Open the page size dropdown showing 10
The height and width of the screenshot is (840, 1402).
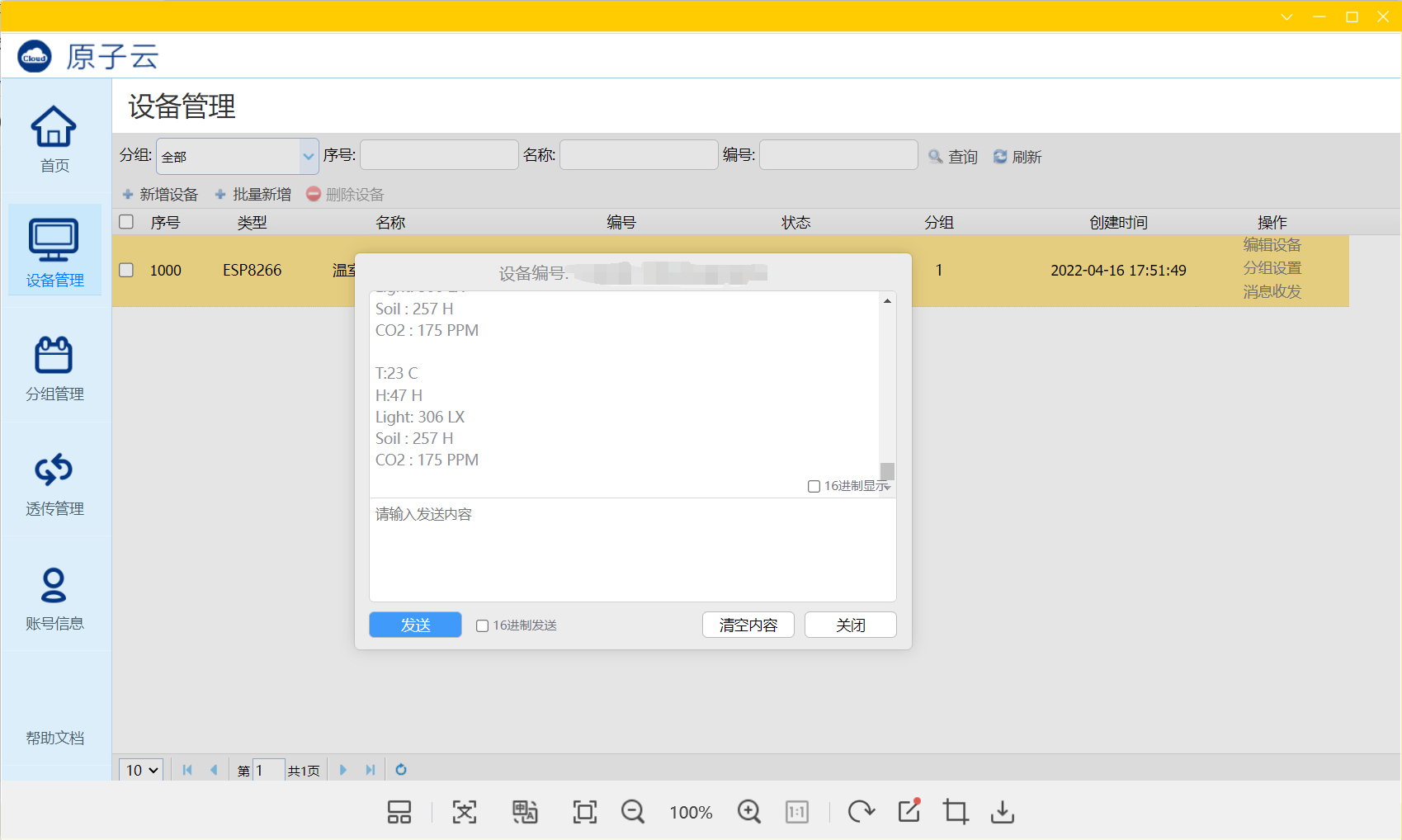[x=141, y=770]
